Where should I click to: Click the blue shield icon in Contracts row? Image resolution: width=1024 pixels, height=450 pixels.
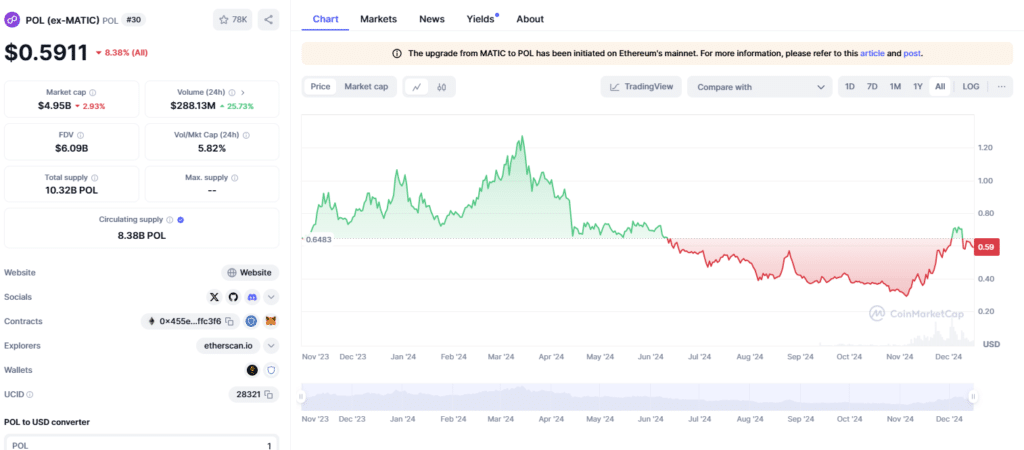click(251, 321)
